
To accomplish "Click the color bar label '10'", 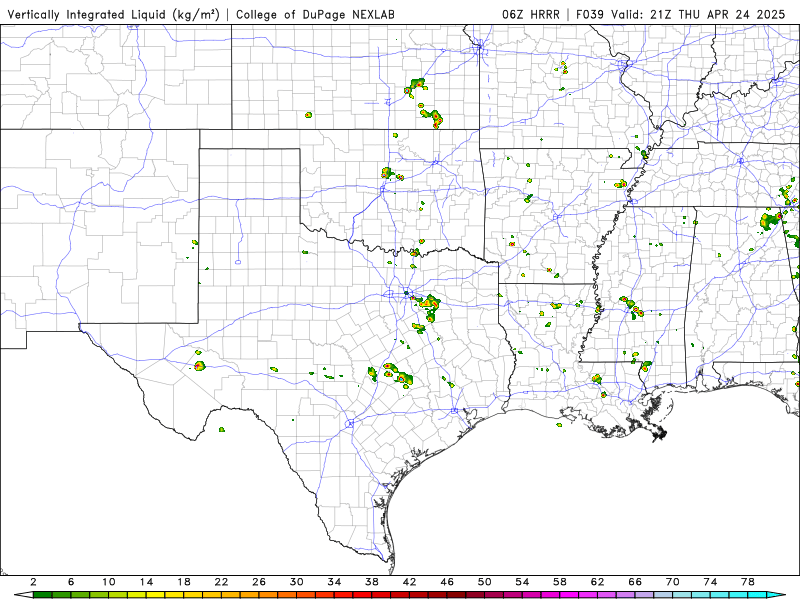I will click(109, 582).
